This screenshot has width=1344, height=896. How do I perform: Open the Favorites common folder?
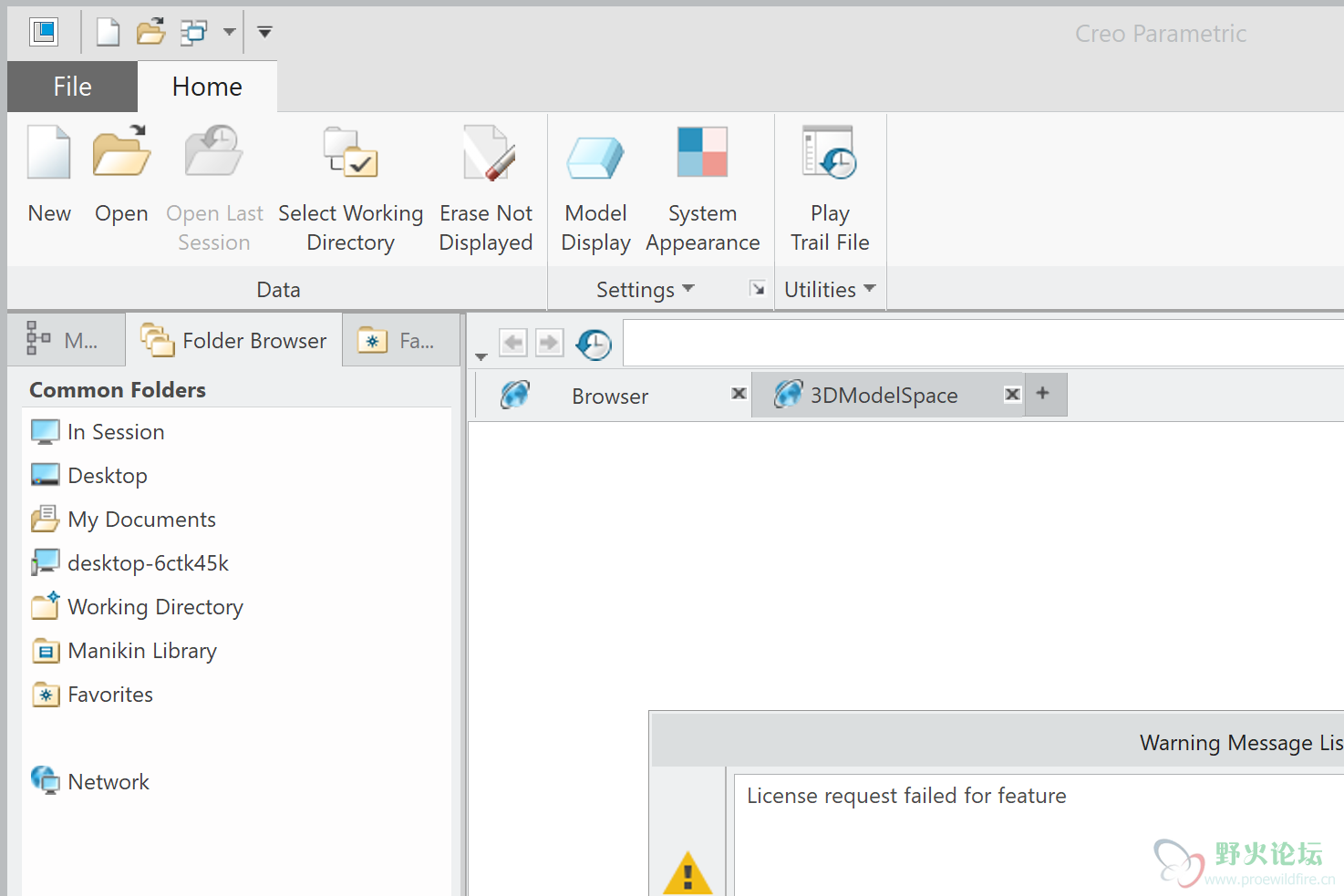(x=92, y=695)
